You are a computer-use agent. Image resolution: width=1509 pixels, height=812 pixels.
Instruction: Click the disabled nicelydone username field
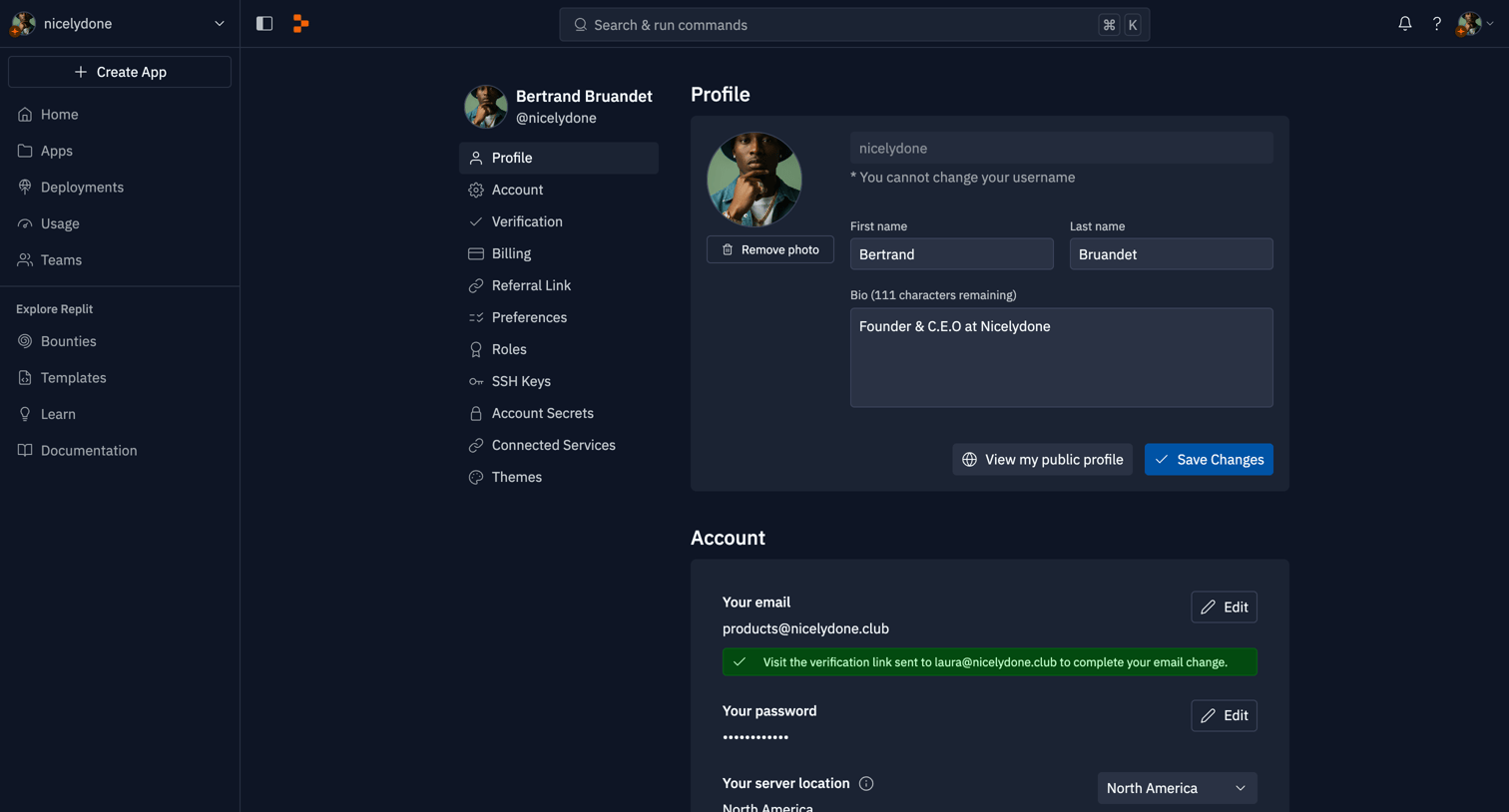tap(1062, 148)
